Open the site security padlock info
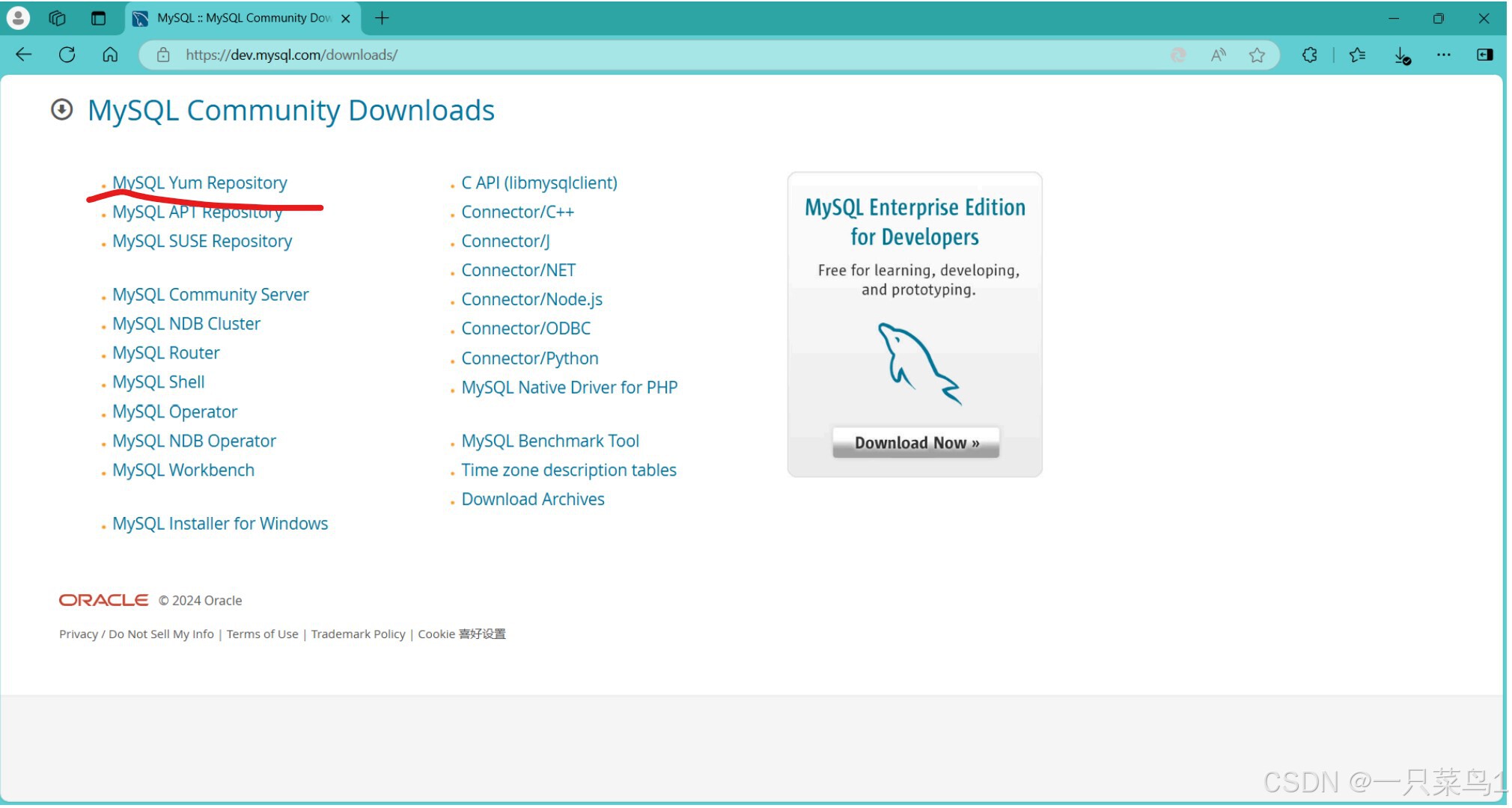The width and height of the screenshot is (1512, 808). (x=162, y=55)
